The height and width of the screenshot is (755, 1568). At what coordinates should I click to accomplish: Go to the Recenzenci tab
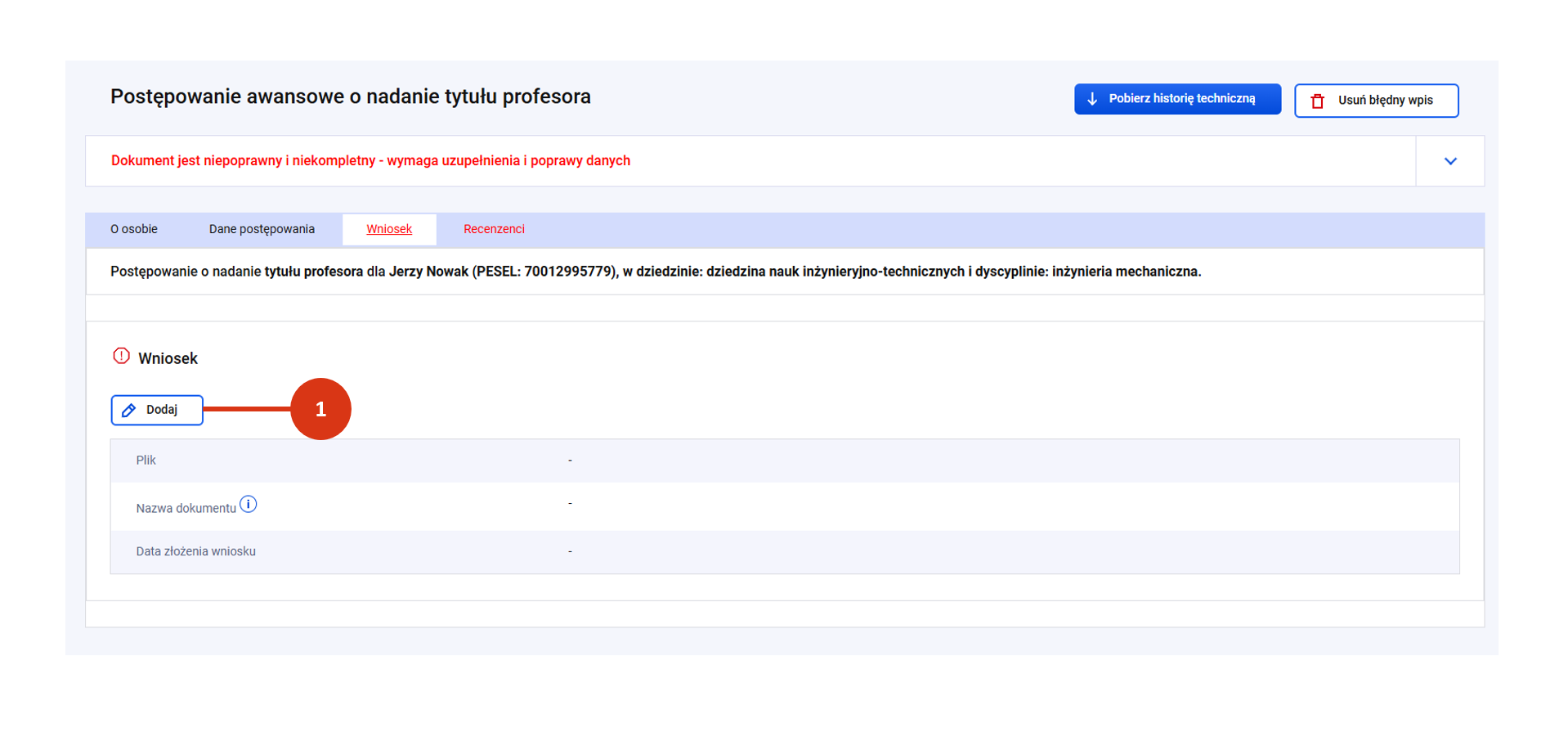(494, 229)
